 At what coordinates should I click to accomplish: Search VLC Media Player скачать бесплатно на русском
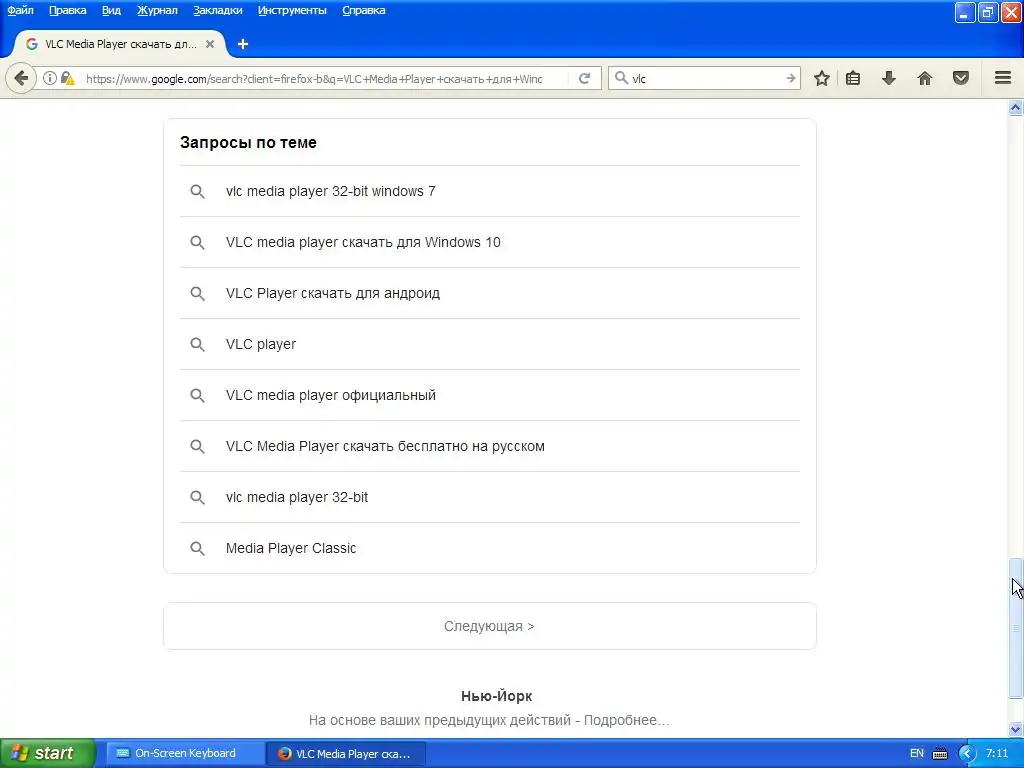[490, 446]
